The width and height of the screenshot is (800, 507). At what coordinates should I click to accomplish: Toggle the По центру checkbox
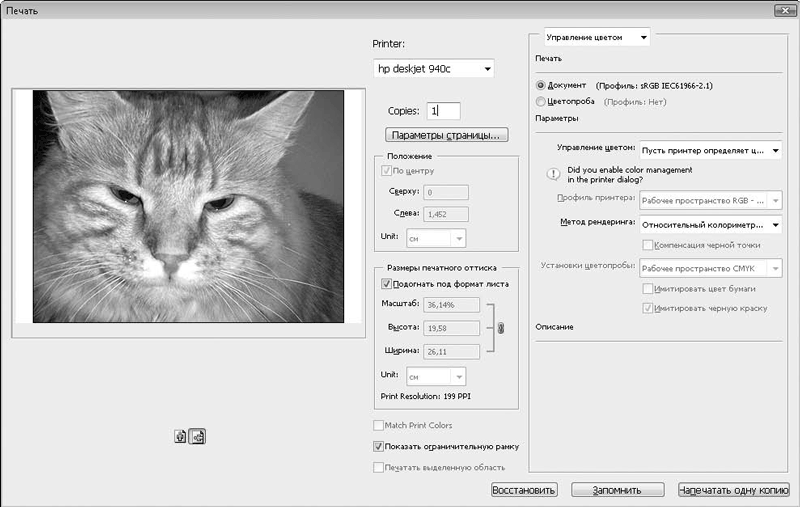point(387,171)
